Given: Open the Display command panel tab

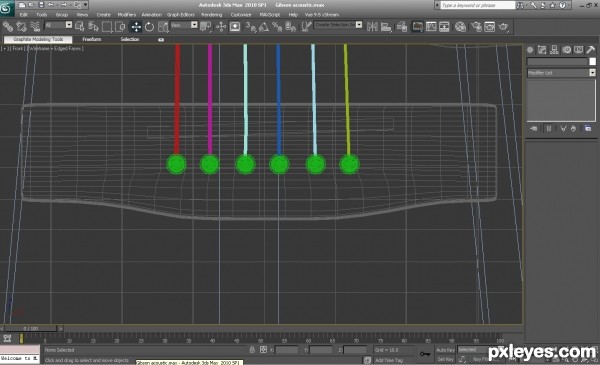Looking at the screenshot, I should [x=579, y=50].
